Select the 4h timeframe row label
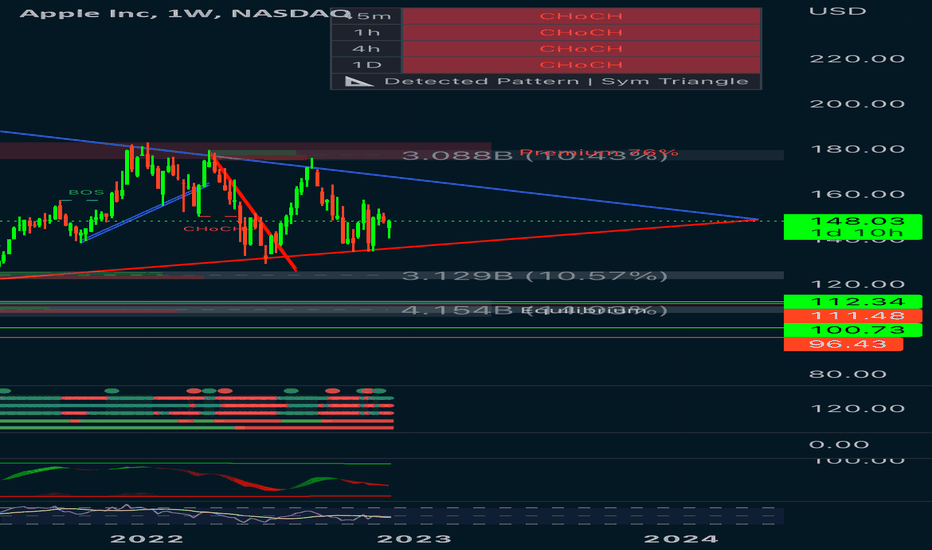The height and width of the screenshot is (550, 932). pos(367,49)
